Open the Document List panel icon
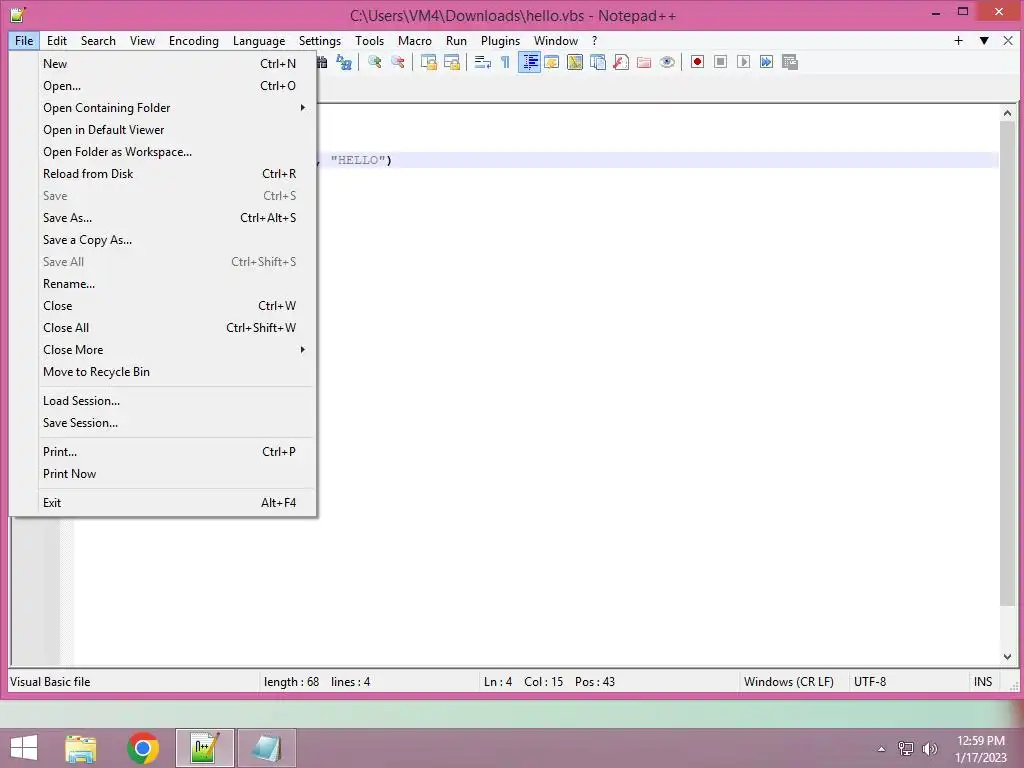Viewport: 1024px width, 768px height. coord(598,62)
